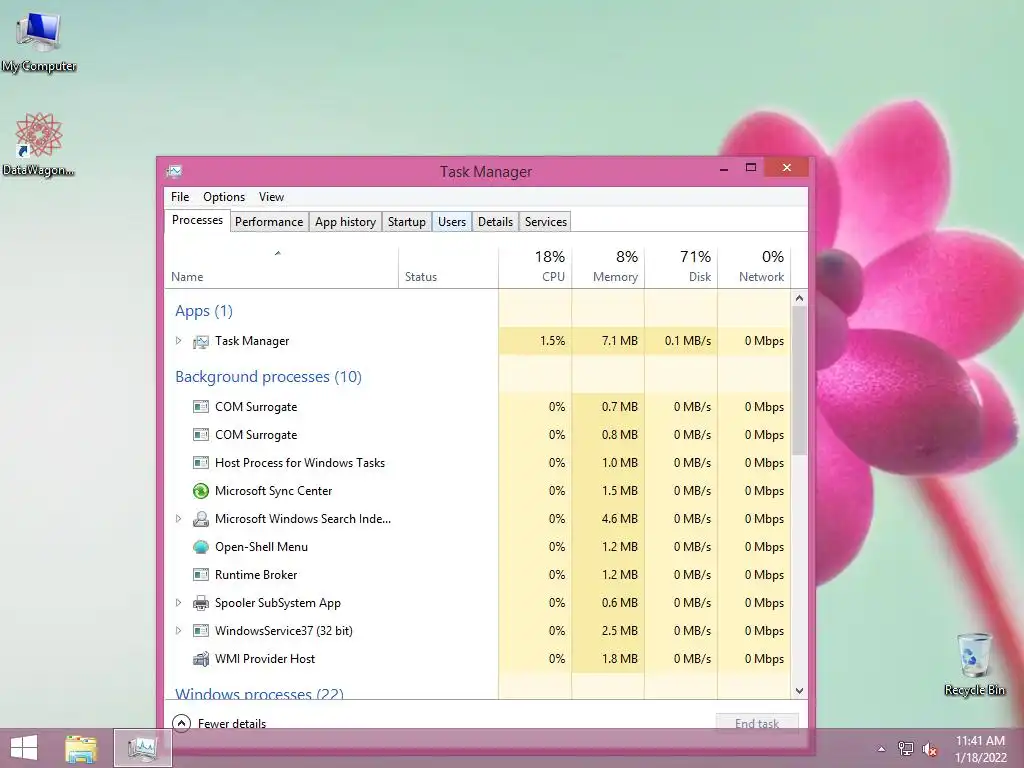Image resolution: width=1024 pixels, height=768 pixels.
Task: Sort by the Memory column header
Action: 608,268
